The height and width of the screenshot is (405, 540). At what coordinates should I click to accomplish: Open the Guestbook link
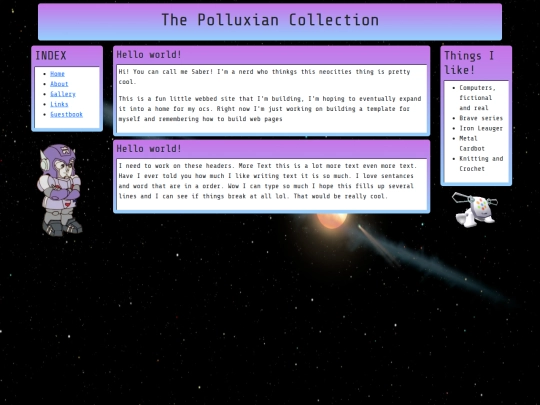pos(66,114)
